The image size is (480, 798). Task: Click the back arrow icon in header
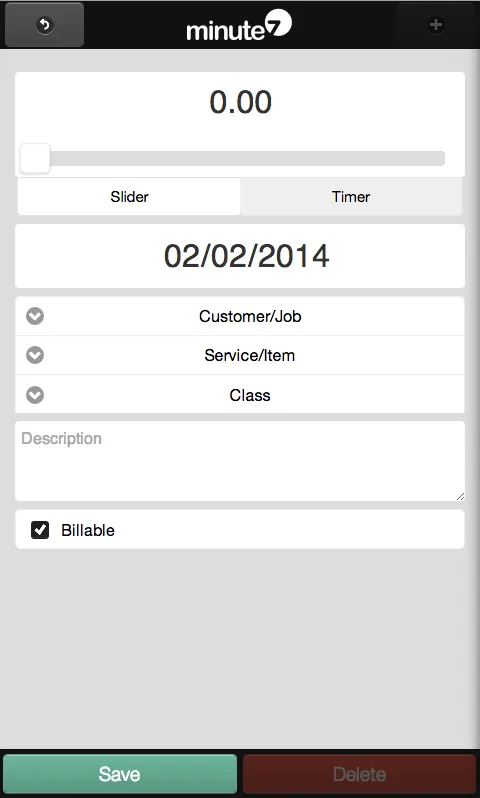pos(45,25)
